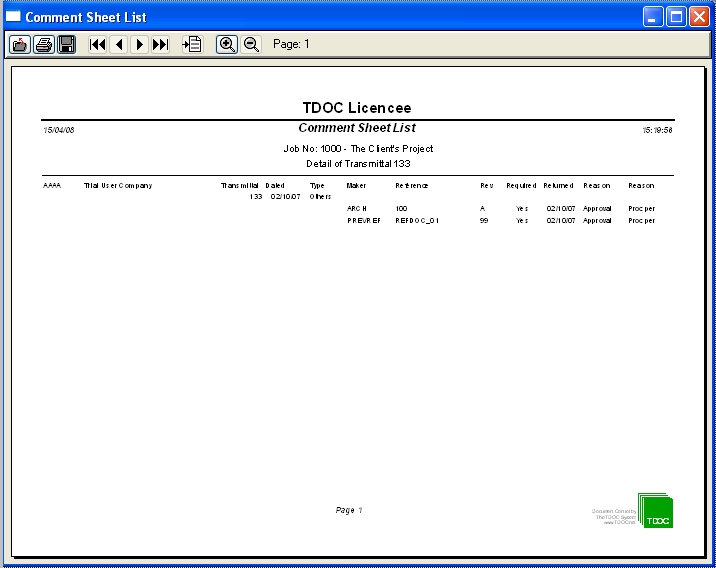
Task: Click transmittal number 133 in the row
Action: click(256, 196)
